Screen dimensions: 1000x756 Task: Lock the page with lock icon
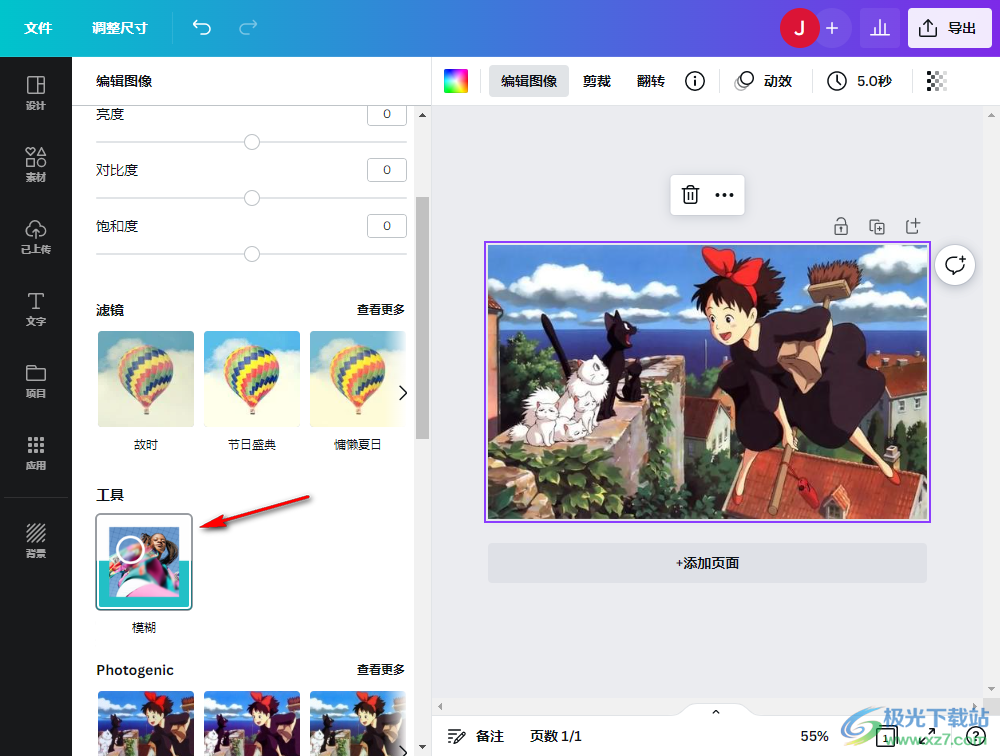pos(841,226)
